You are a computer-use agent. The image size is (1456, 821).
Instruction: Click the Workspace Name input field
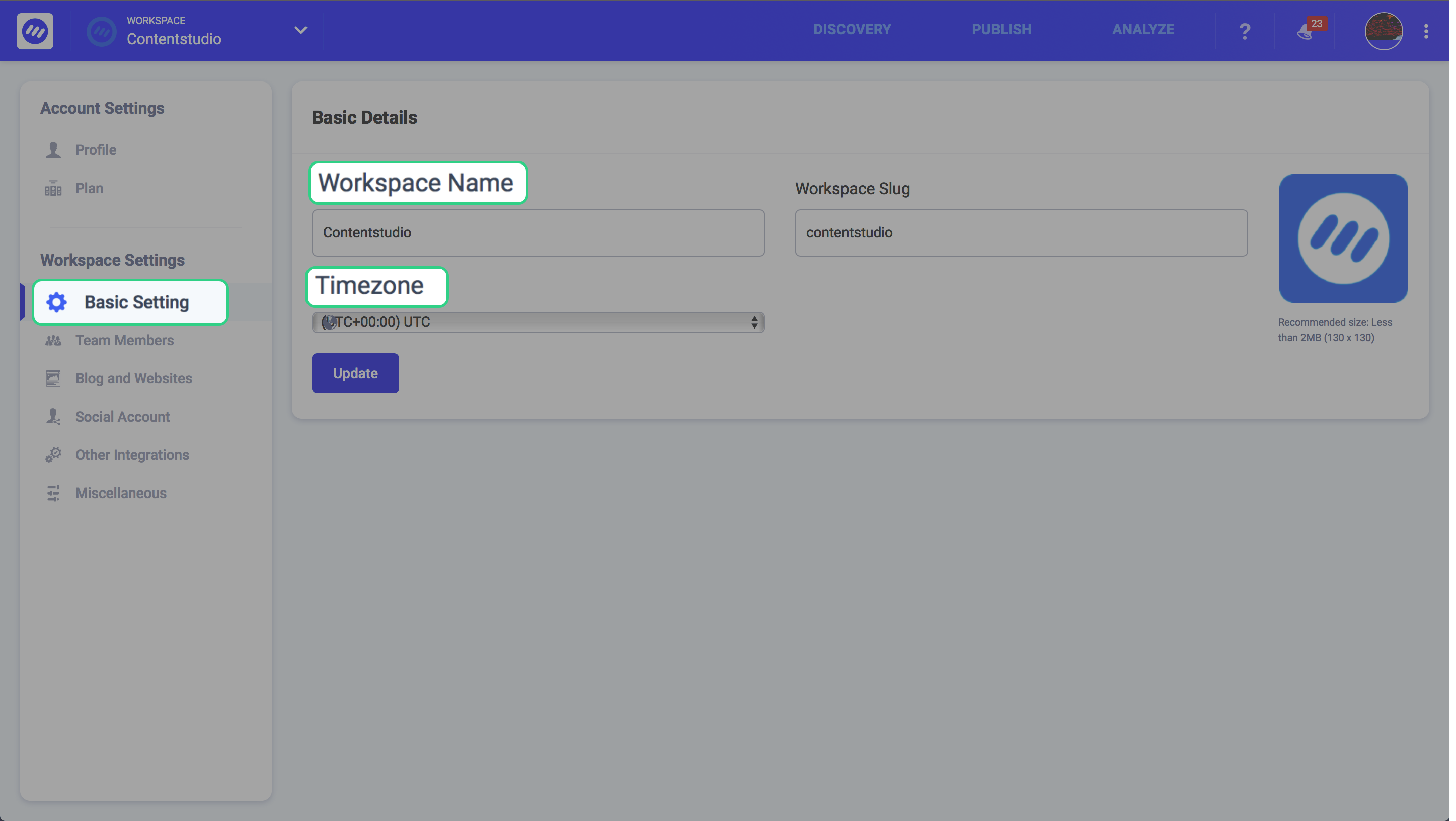(538, 233)
